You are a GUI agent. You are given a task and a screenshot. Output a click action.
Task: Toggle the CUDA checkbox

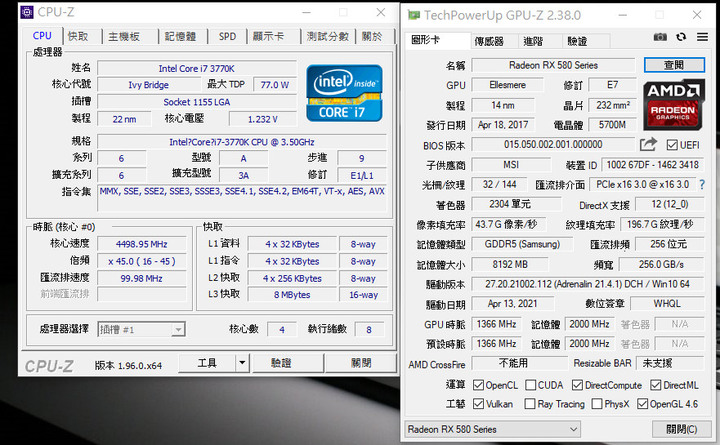[530, 385]
